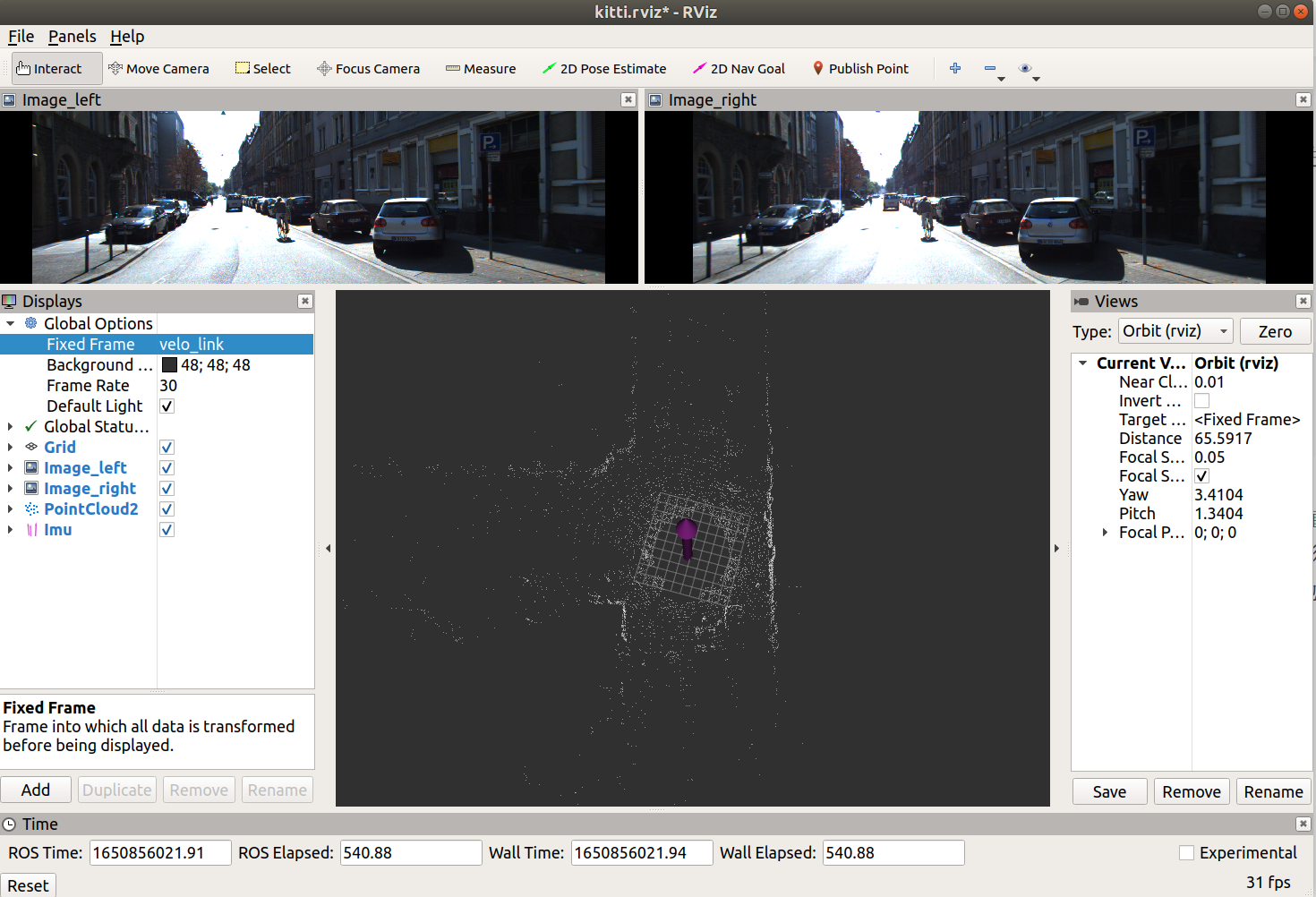Click the Imu display icon

coord(31,529)
